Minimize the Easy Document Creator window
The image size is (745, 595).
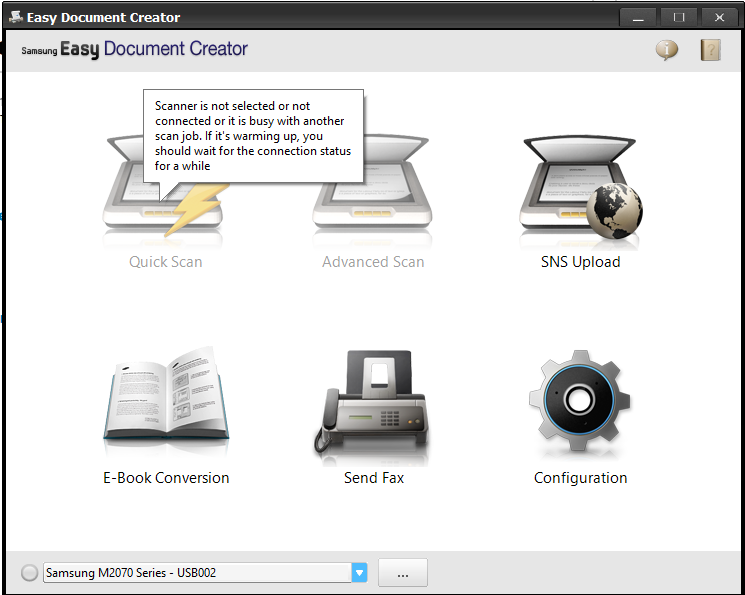click(638, 18)
